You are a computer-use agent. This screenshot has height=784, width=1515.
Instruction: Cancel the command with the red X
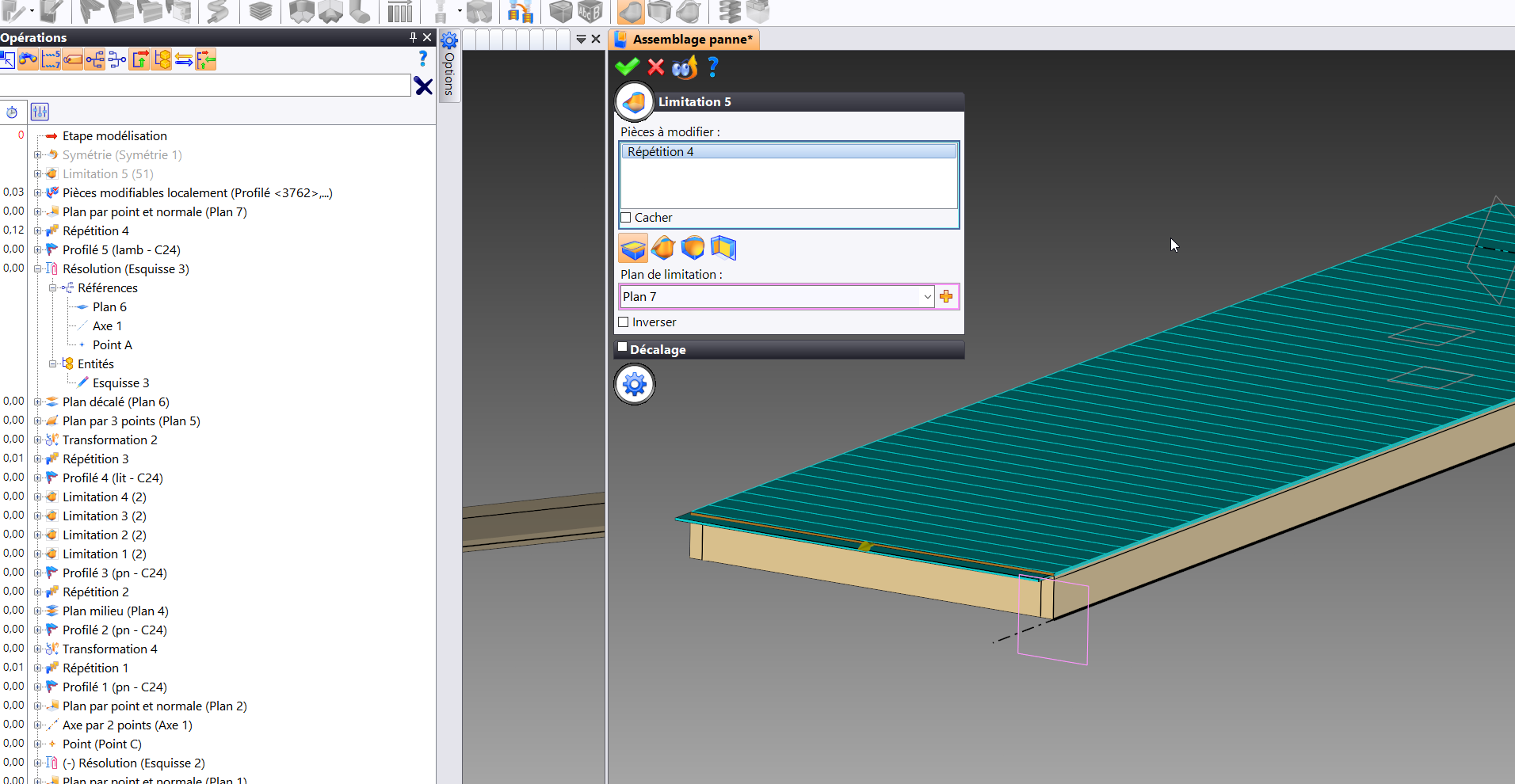[x=656, y=67]
